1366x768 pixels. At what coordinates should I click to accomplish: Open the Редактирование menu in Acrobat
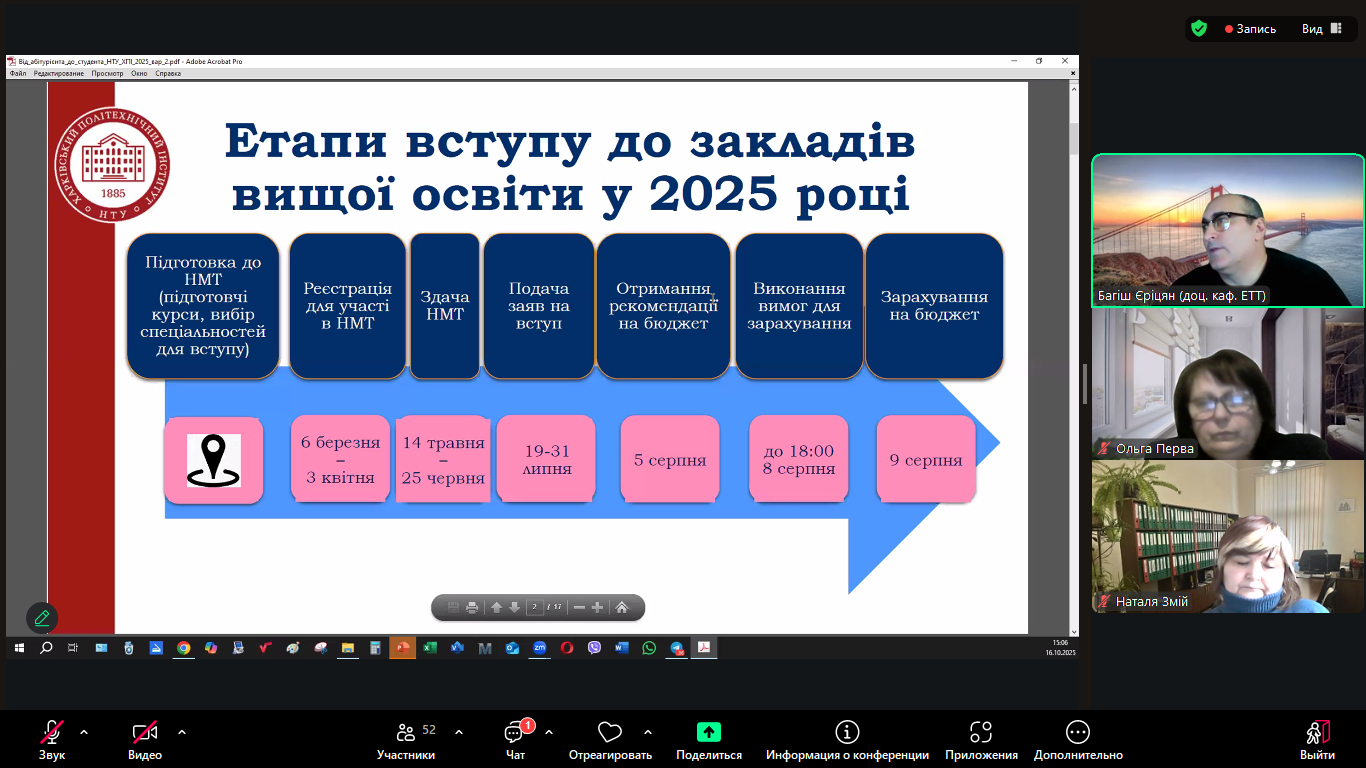[x=59, y=74]
